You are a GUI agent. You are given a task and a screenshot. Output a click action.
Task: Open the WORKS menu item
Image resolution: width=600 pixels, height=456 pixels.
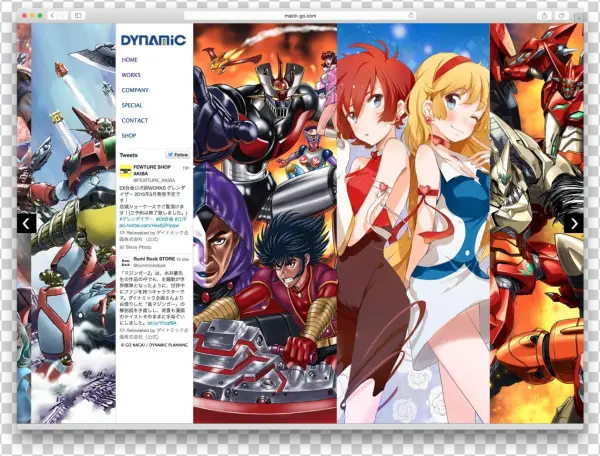click(x=131, y=75)
